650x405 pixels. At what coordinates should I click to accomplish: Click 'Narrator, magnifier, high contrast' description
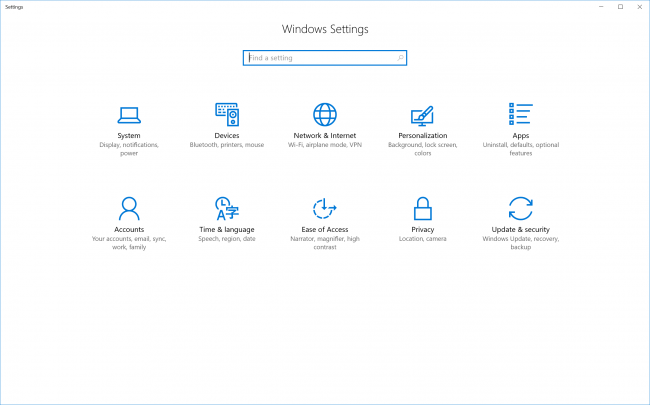(325, 243)
